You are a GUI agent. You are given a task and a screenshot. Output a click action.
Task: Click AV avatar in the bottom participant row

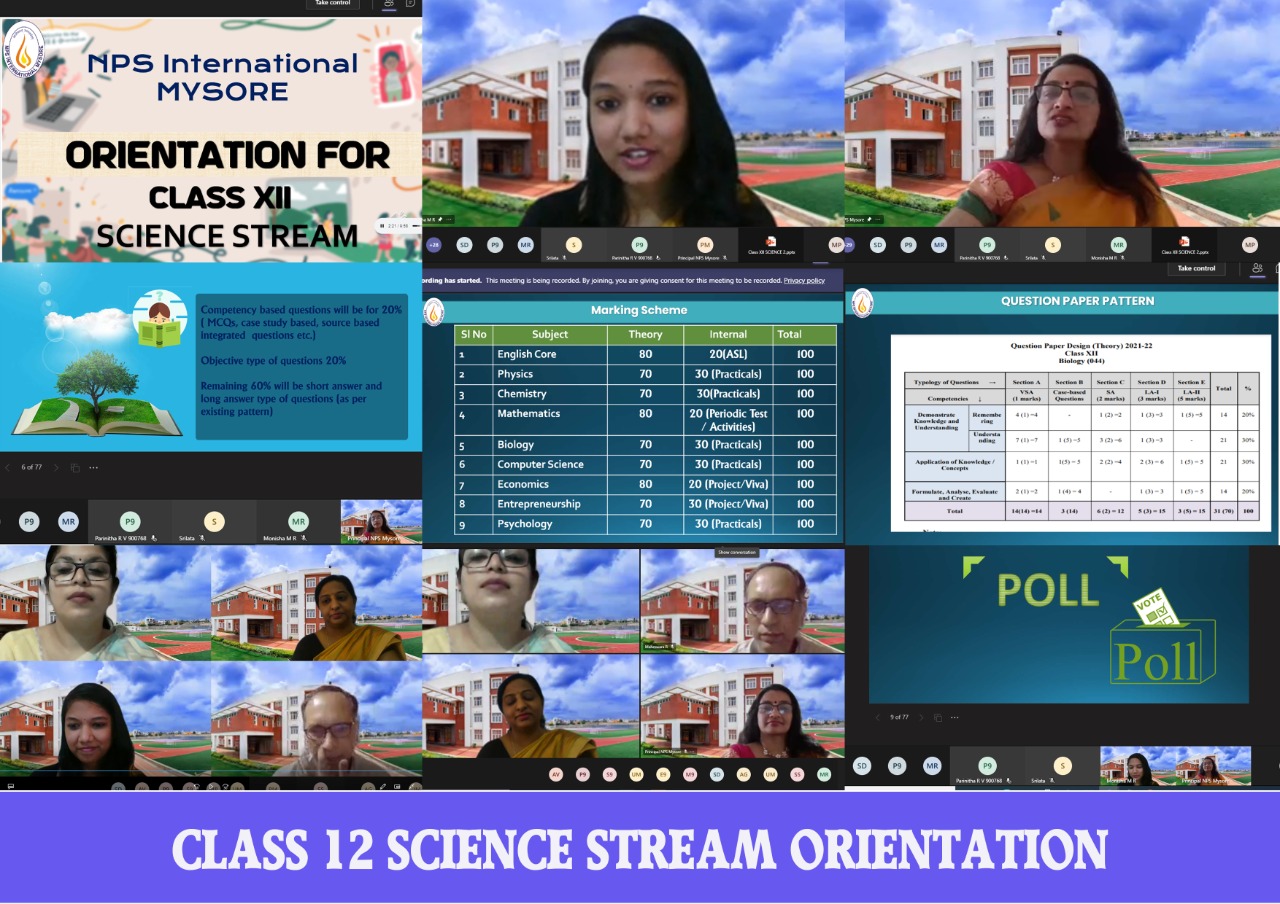tap(556, 774)
